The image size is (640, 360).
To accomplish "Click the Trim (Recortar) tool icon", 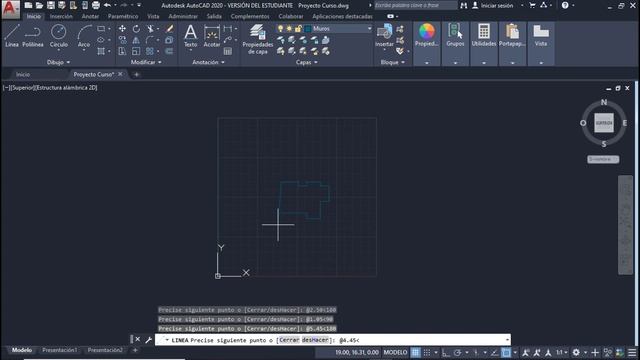I will point(151,29).
